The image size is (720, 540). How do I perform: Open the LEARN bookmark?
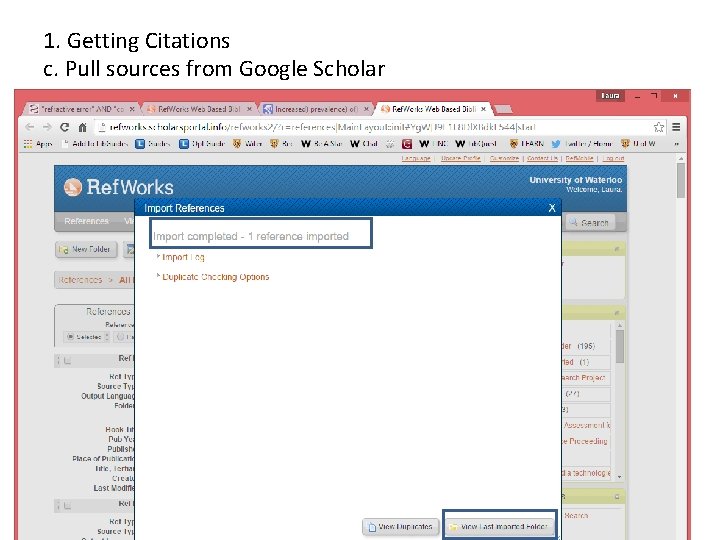pyautogui.click(x=527, y=144)
